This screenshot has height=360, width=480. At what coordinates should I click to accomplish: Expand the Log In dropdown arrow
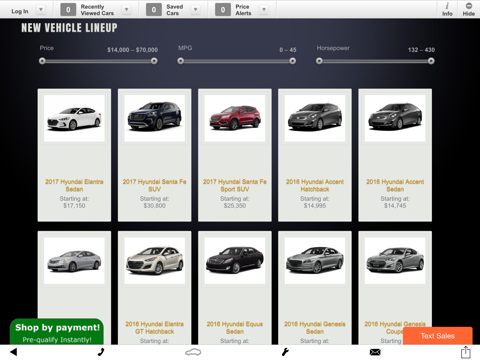(x=41, y=10)
